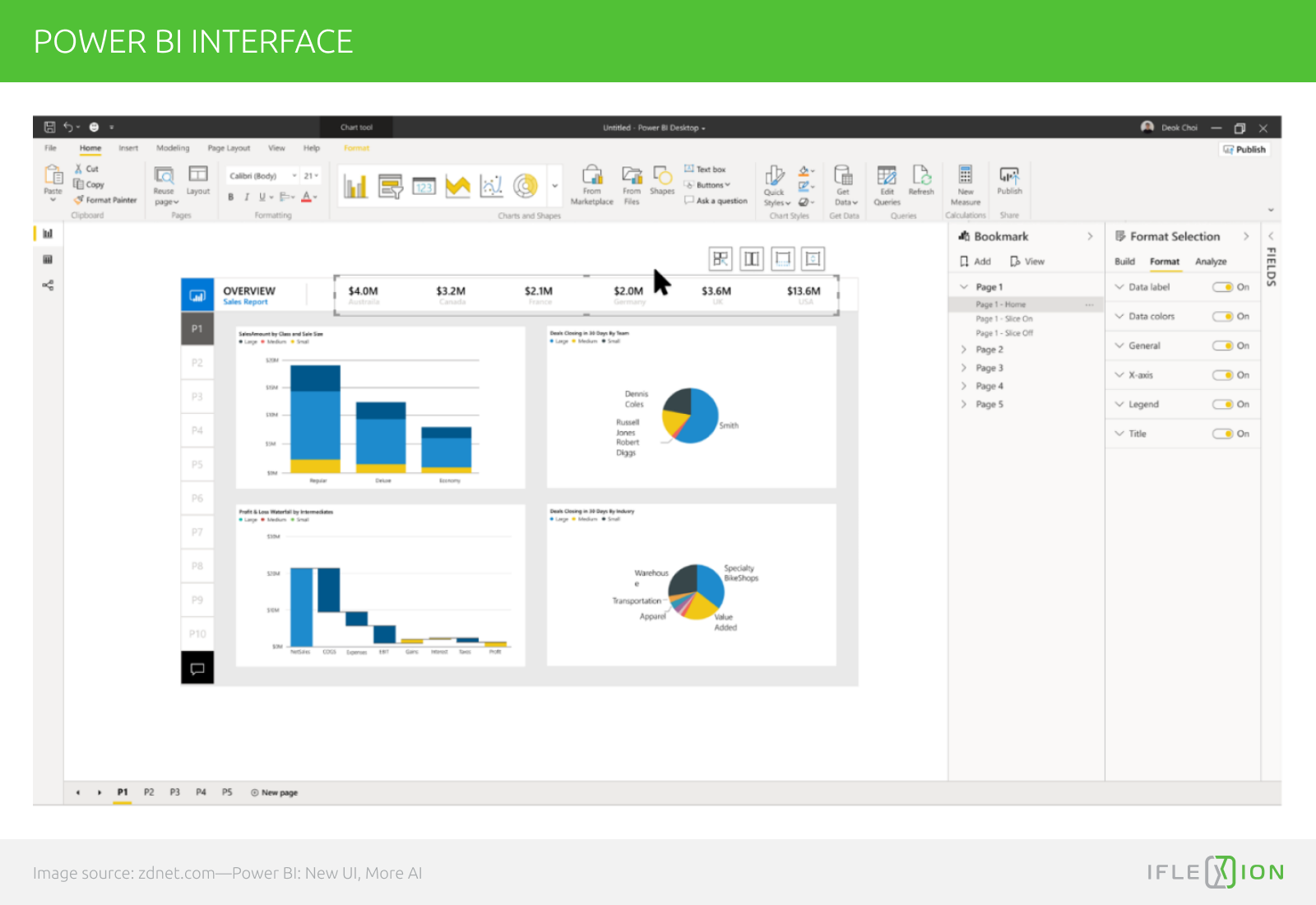Open the Layout icon in Pages group
This screenshot has width=1316, height=905.
point(198,174)
